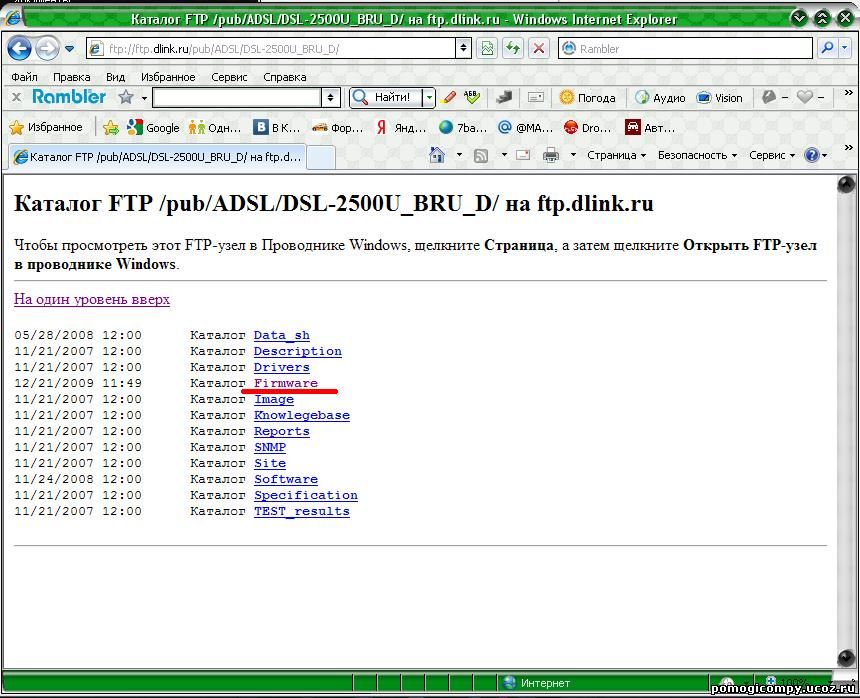This screenshot has width=860, height=698.
Task: Open the TEST_results directory
Action: tap(302, 511)
